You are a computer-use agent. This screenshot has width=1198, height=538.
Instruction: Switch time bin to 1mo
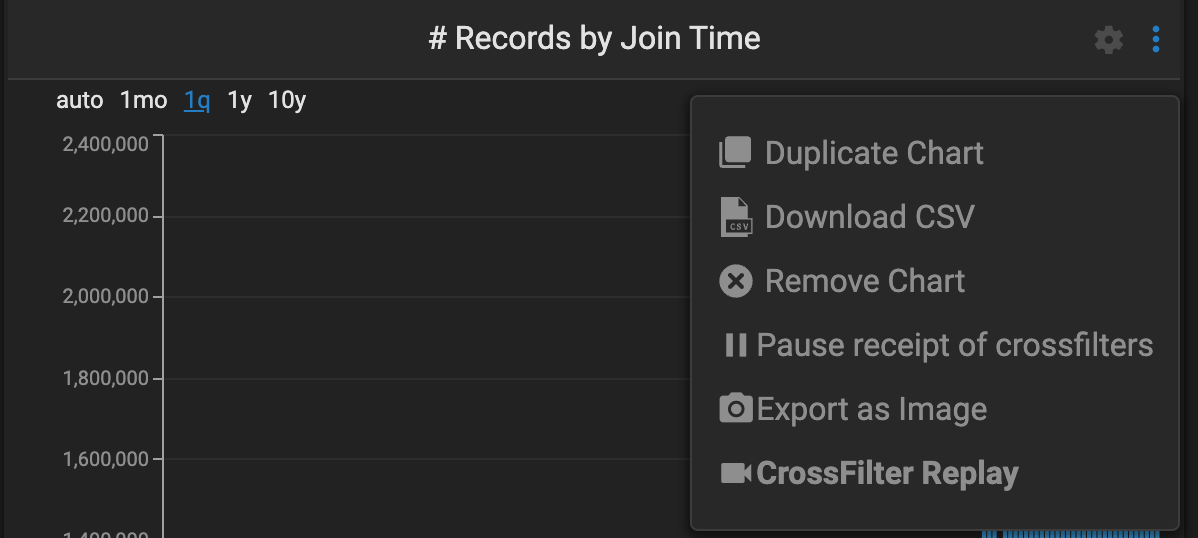tap(144, 100)
